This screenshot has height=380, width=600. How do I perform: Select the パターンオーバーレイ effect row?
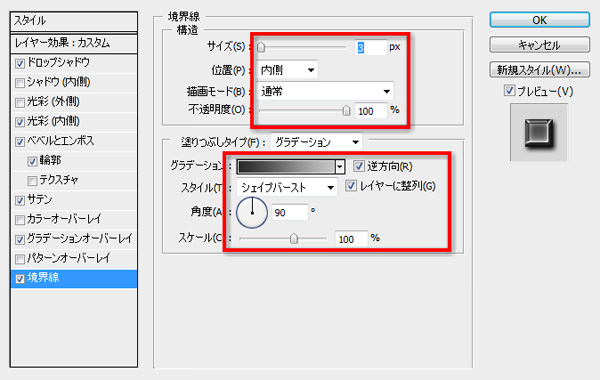pyautogui.click(x=73, y=259)
